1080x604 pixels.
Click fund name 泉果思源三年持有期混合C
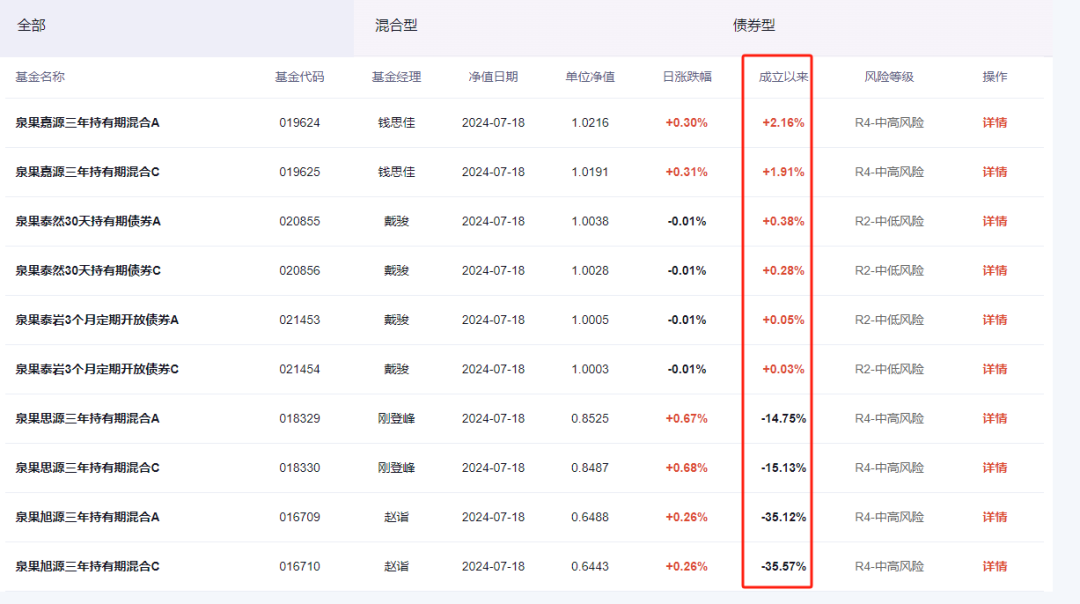pos(87,468)
